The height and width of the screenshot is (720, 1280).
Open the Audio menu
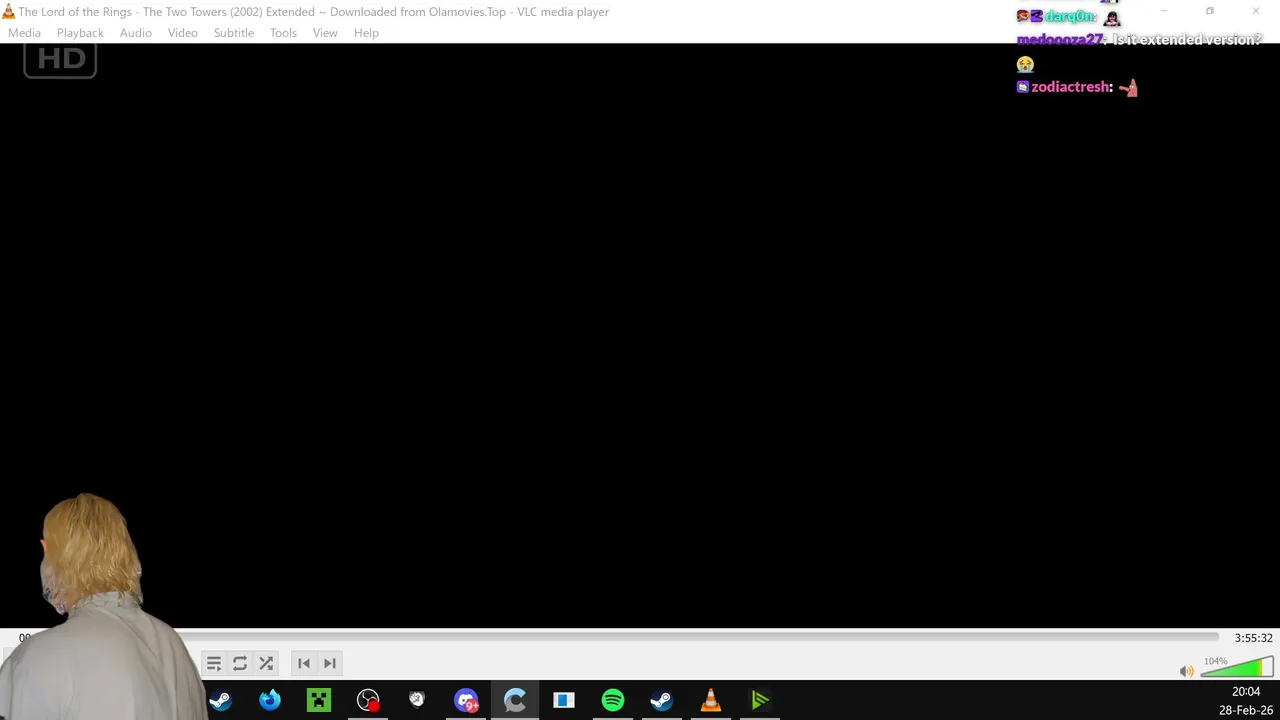tap(136, 33)
